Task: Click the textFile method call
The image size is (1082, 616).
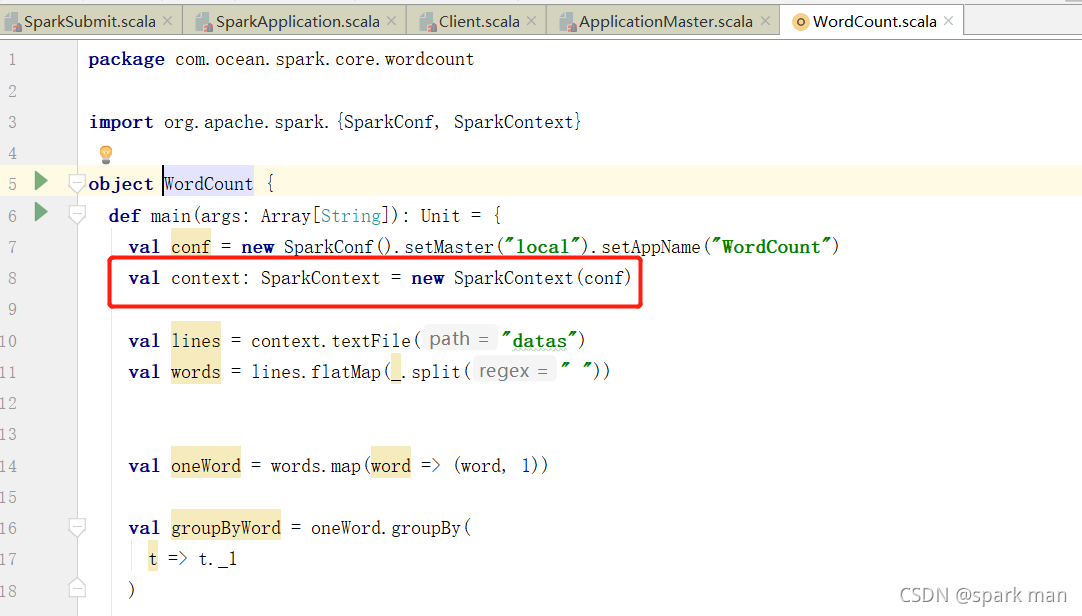Action: click(371, 341)
